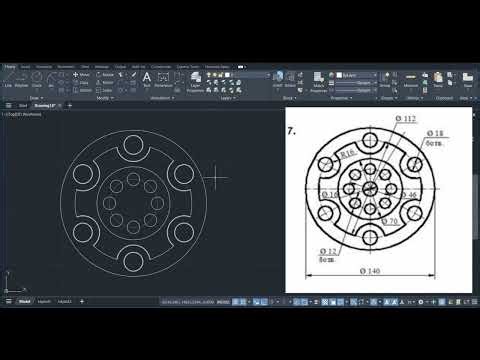Screen dimensions: 480x360
Task: Toggle the annotation monitor plus icon
Action: point(434,302)
